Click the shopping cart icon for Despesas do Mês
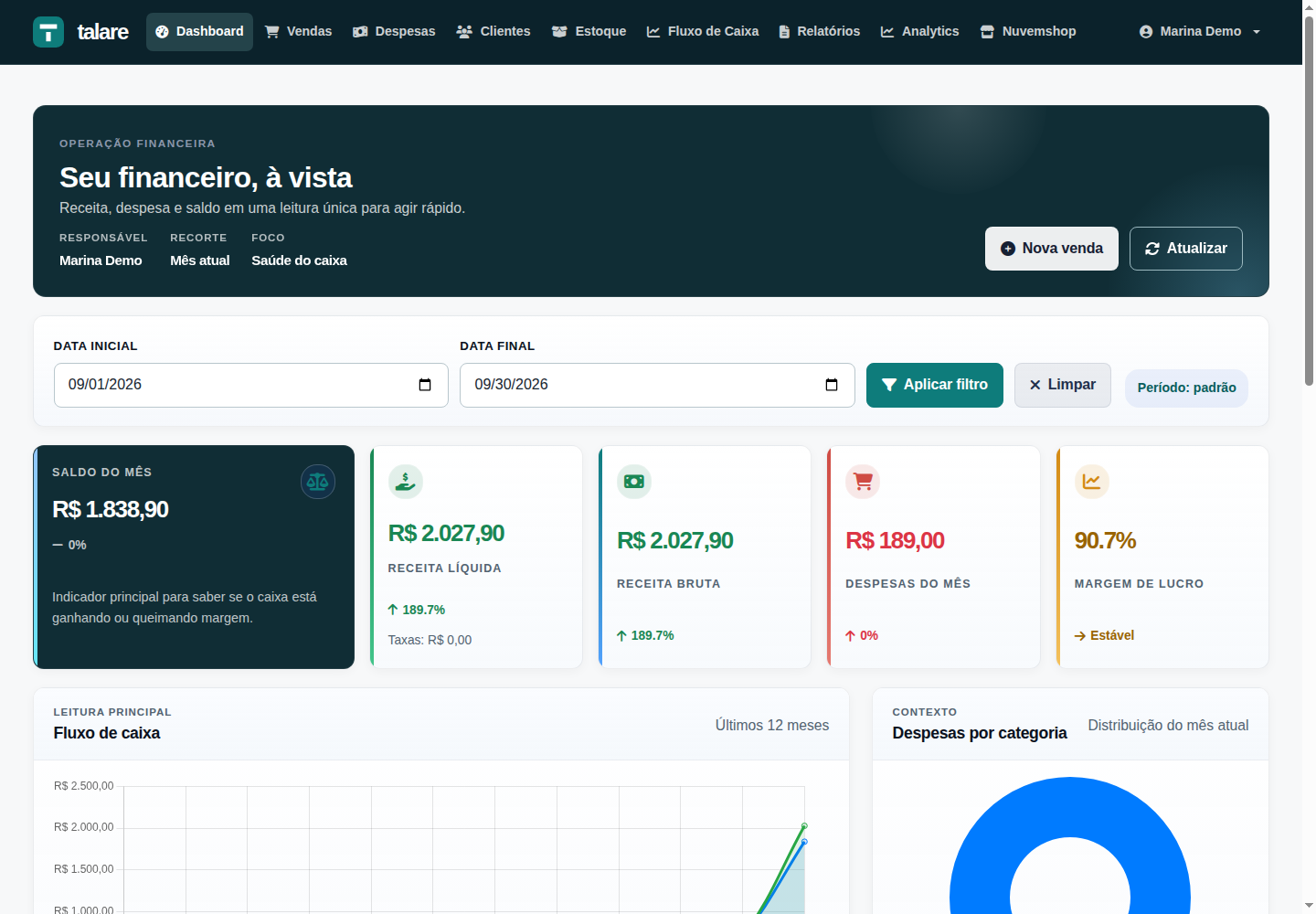This screenshot has width=1316, height=914. tap(863, 482)
